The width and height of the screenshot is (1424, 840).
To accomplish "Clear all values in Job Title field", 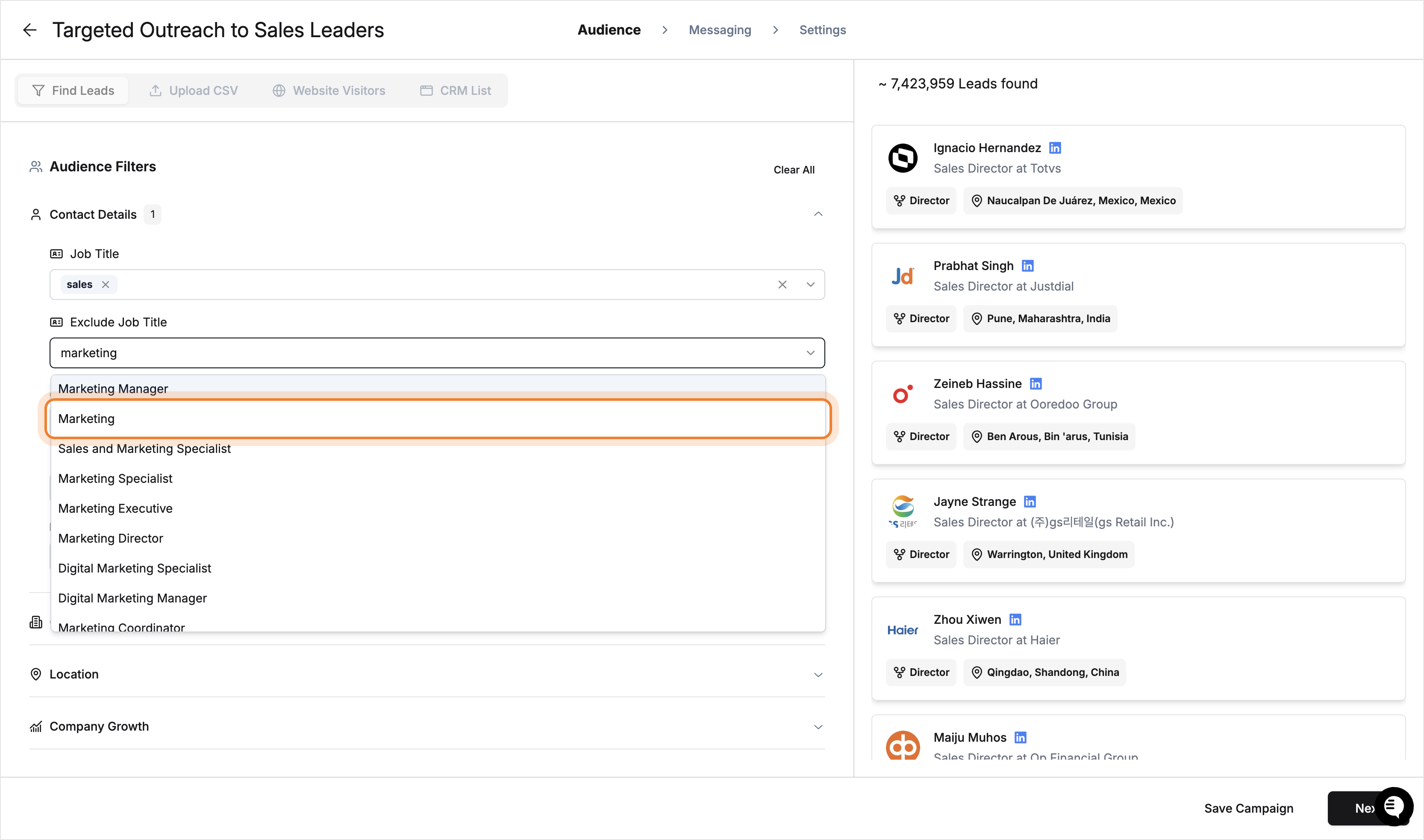I will 782,285.
